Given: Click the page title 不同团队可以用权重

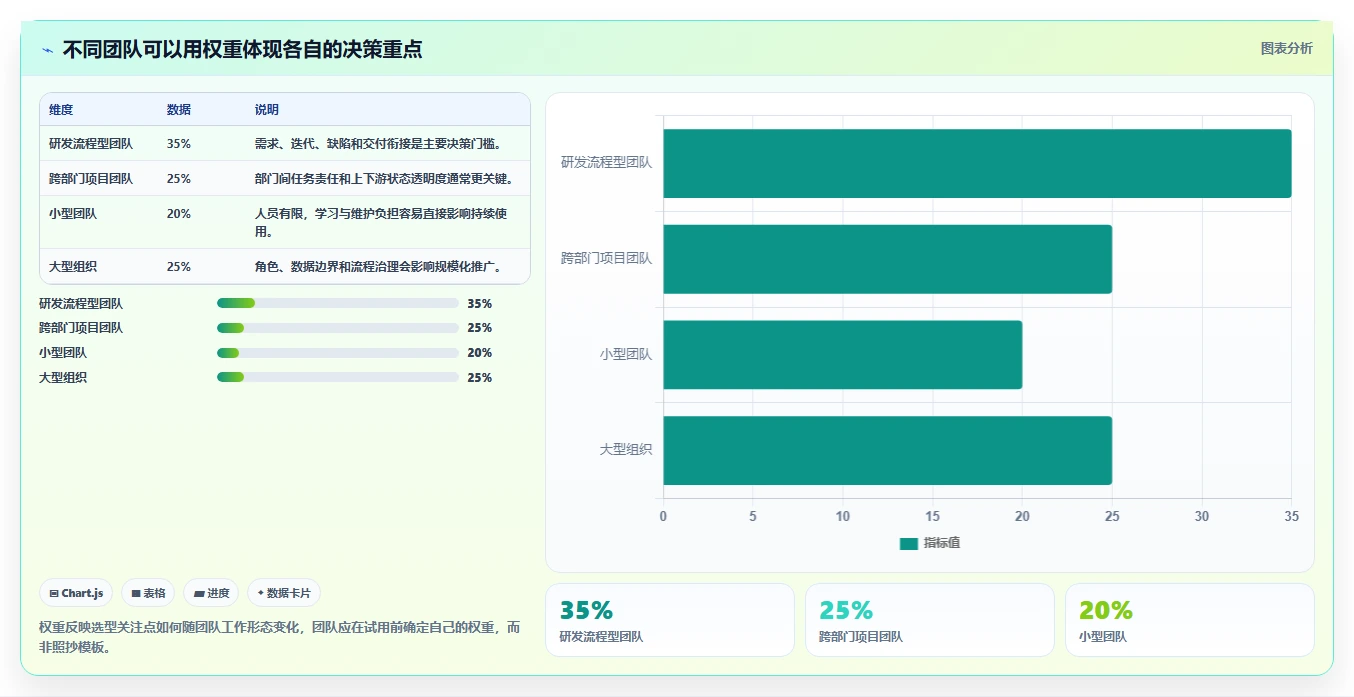Looking at the screenshot, I should [x=242, y=49].
